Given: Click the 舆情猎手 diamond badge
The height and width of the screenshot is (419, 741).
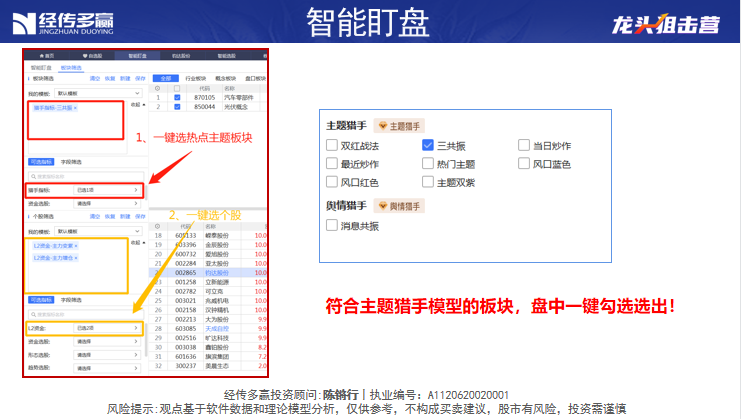Looking at the screenshot, I should (x=399, y=206).
